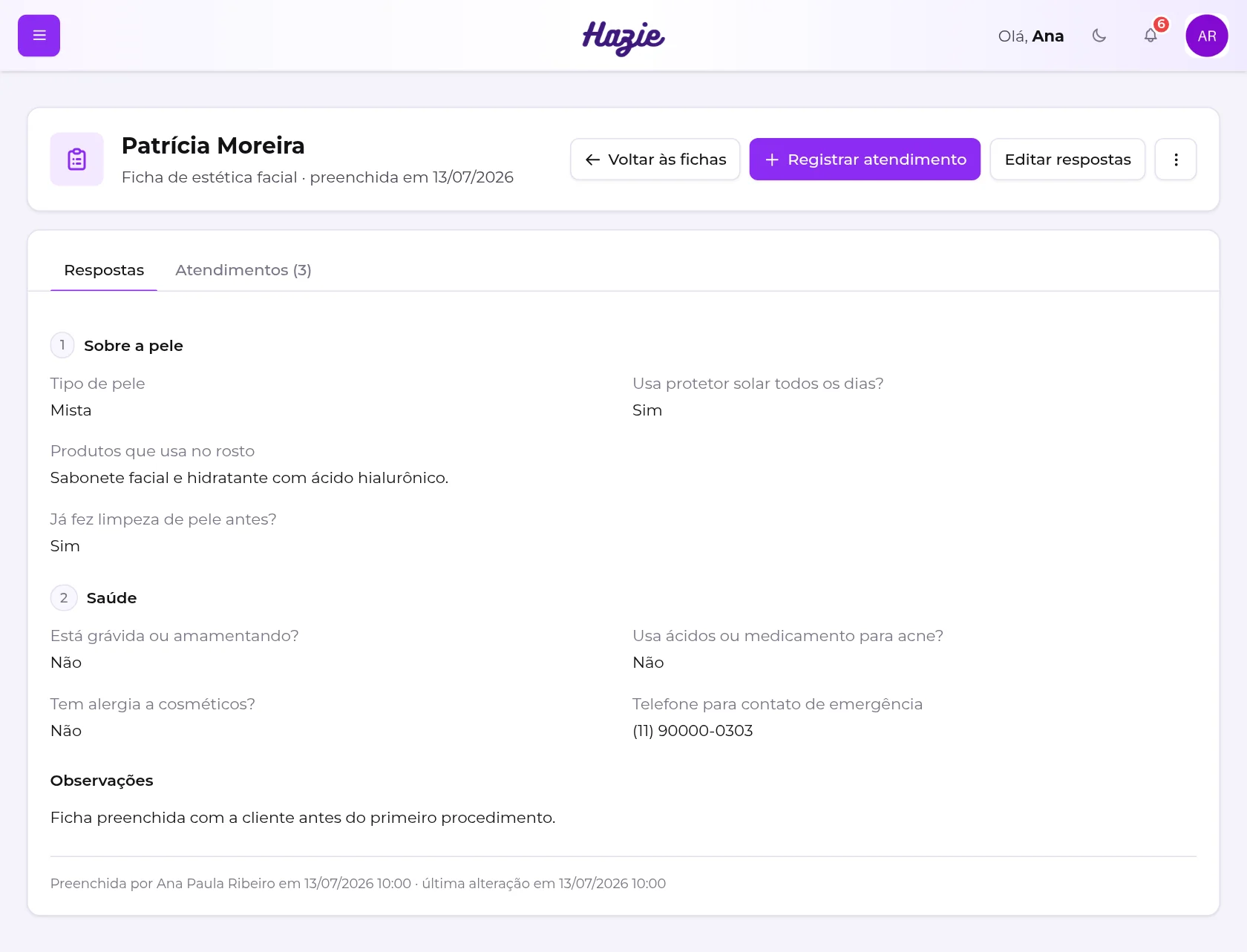Click Editar respostas button
Viewport: 1247px width, 952px height.
tap(1067, 160)
